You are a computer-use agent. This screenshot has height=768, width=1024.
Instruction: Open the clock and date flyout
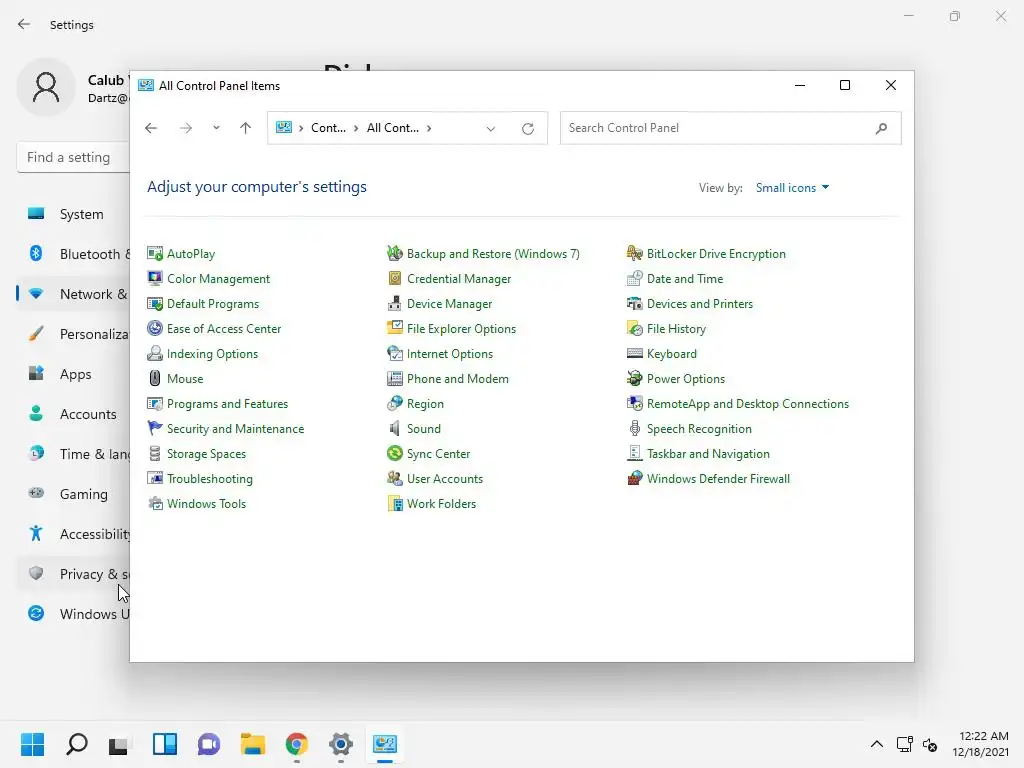(980, 744)
